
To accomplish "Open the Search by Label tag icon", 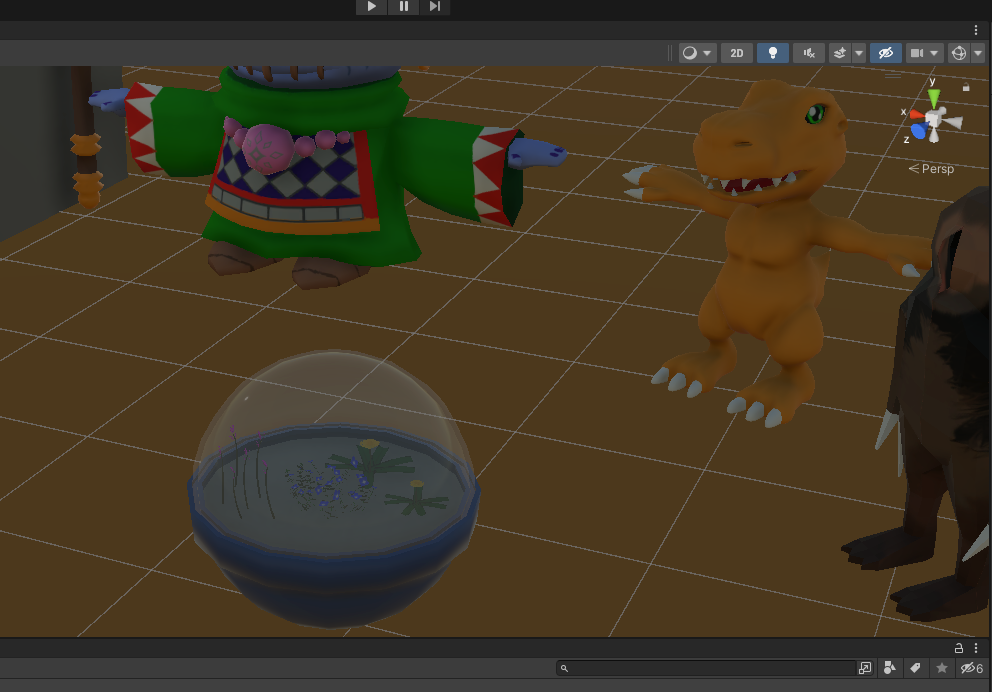I will pos(915,668).
